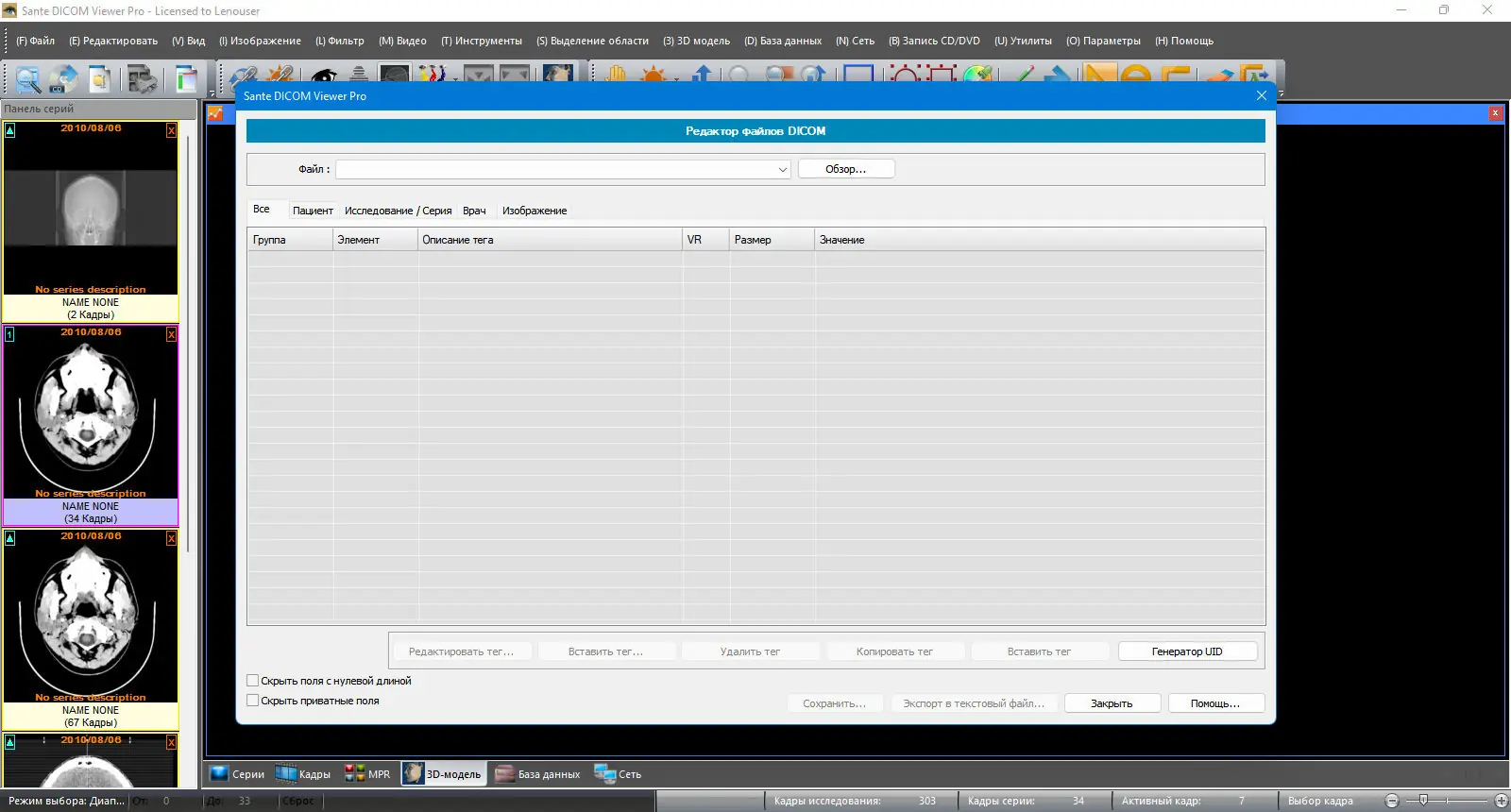Open the (V) Вид menu
The height and width of the screenshot is (812, 1511).
pyautogui.click(x=189, y=41)
